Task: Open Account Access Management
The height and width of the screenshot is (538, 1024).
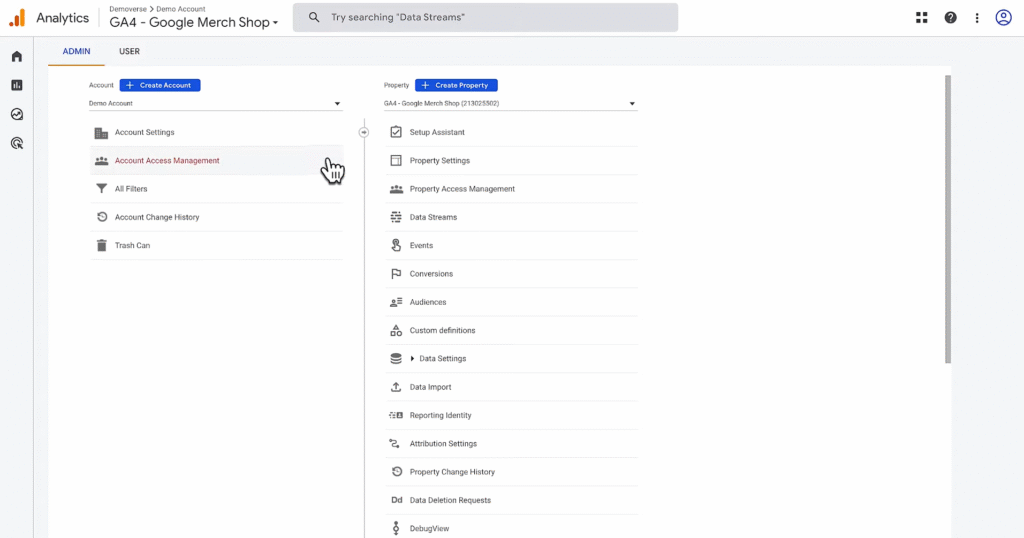Action: pos(216,161)
